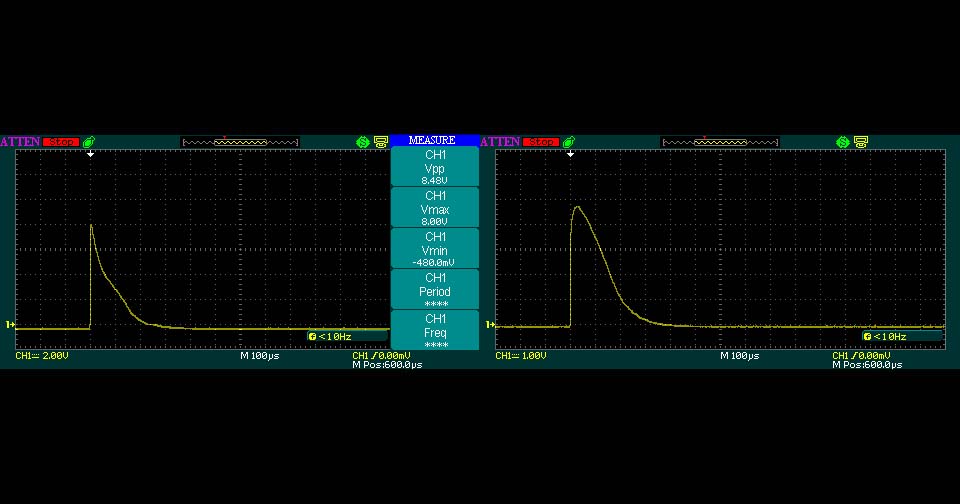This screenshot has width=960, height=504.
Task: Click the -480.0mV value under Vmin
Action: pos(434,263)
